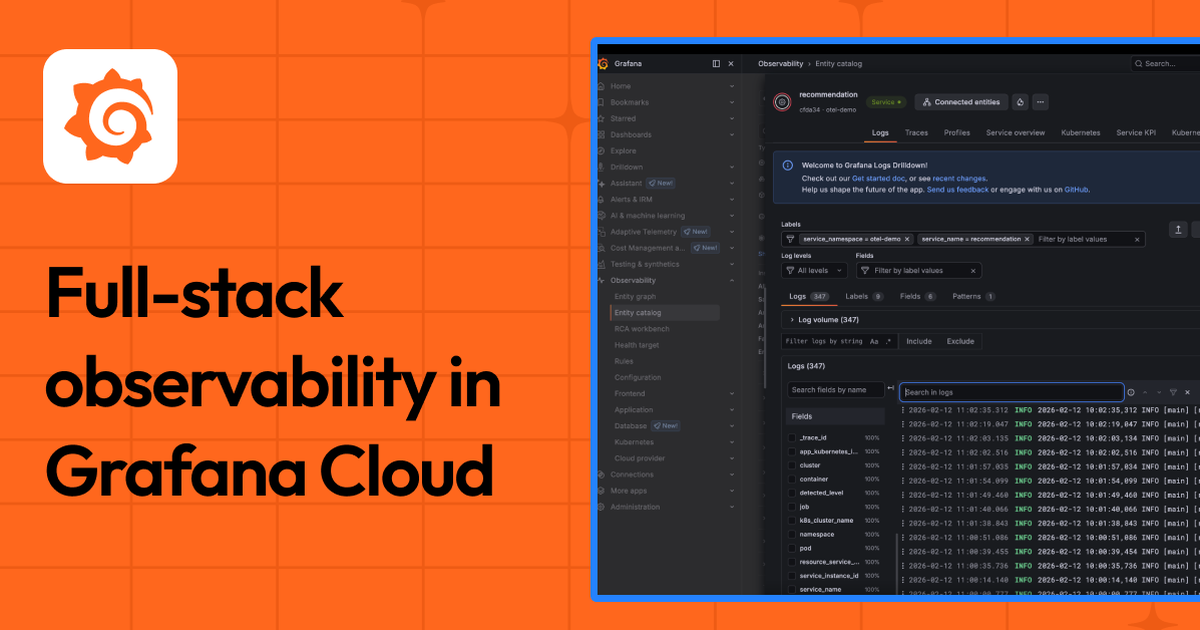This screenshot has height=630, width=1200.
Task: Select Entity catalog in the sidebar
Action: point(665,313)
